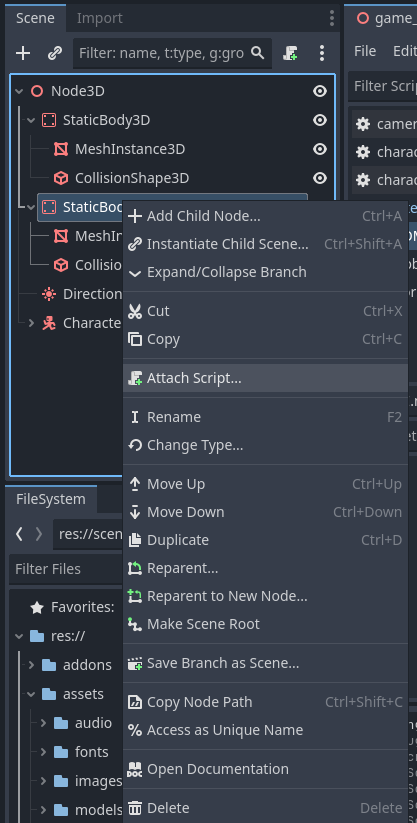This screenshot has width=417, height=823.
Task: Switch to the Import tab
Action: pos(99,18)
